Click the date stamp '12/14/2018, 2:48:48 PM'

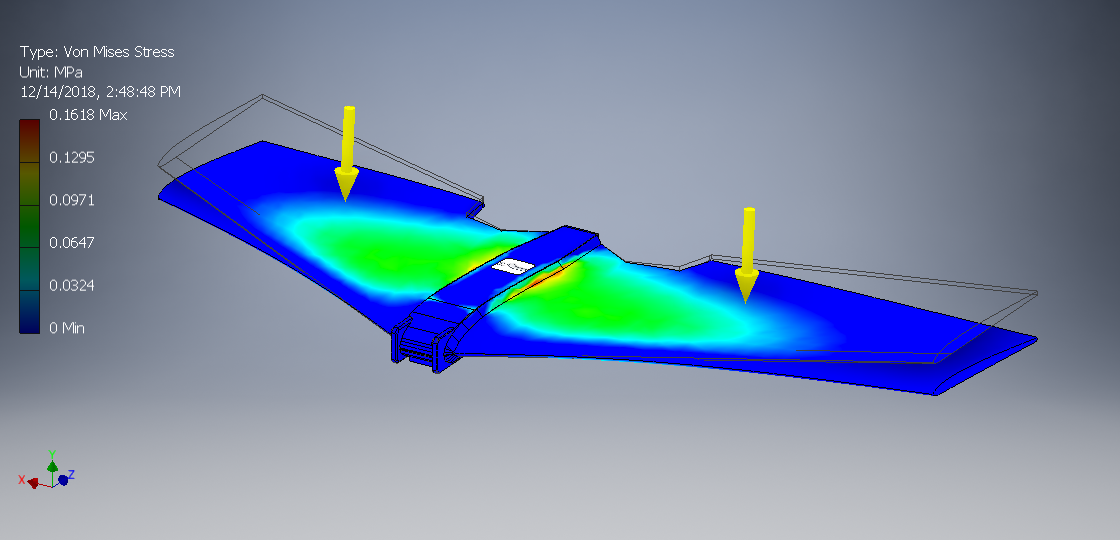[x=100, y=91]
